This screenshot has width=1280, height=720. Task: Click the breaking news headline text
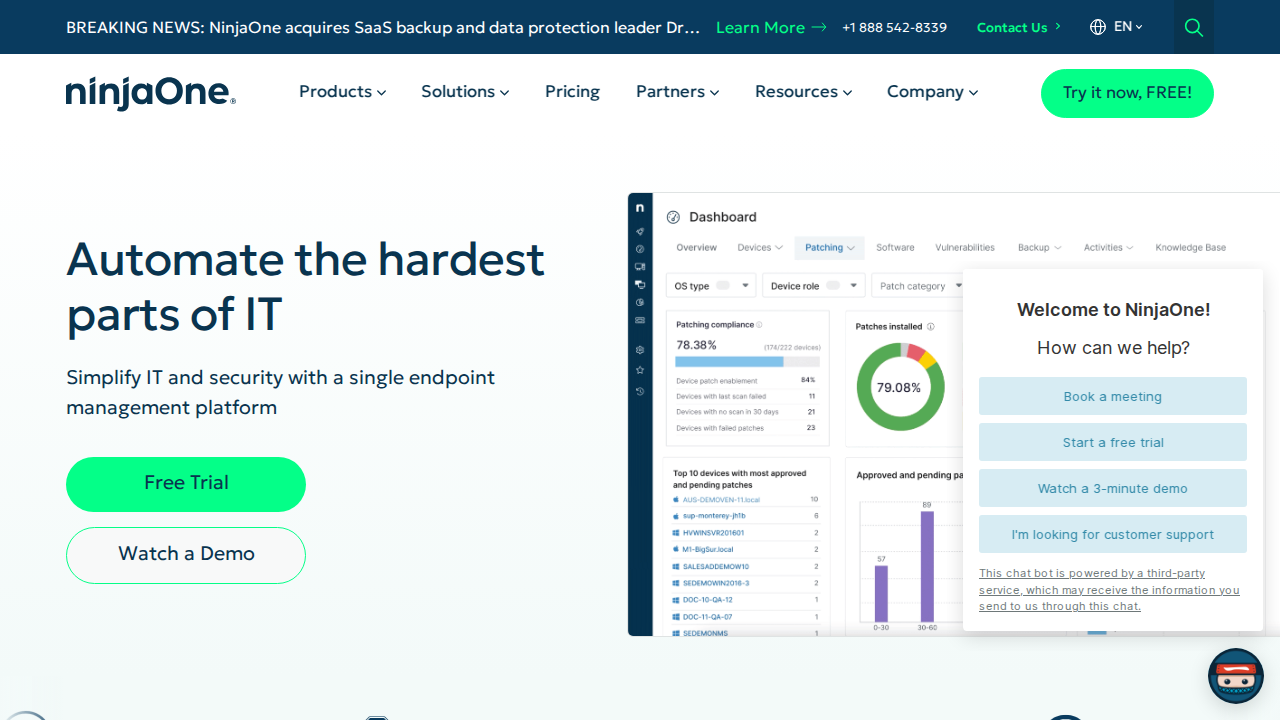point(383,28)
